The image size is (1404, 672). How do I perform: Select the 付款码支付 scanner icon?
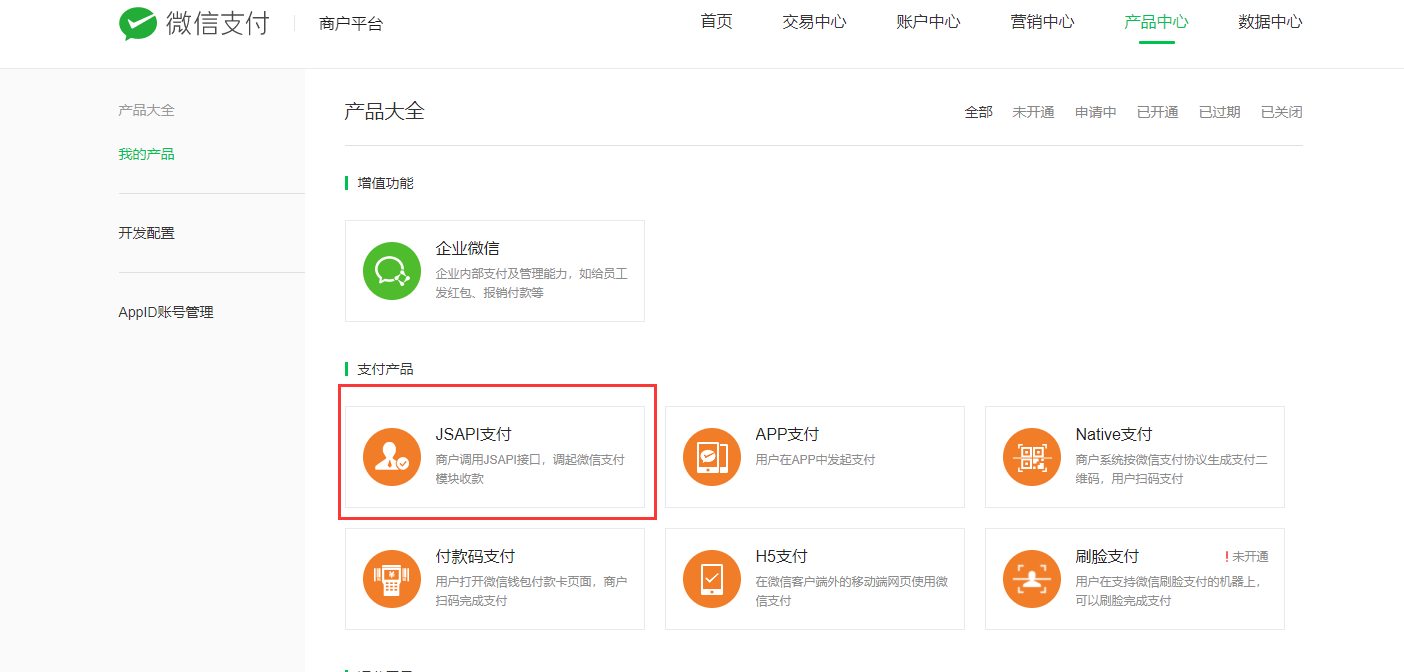tap(392, 579)
